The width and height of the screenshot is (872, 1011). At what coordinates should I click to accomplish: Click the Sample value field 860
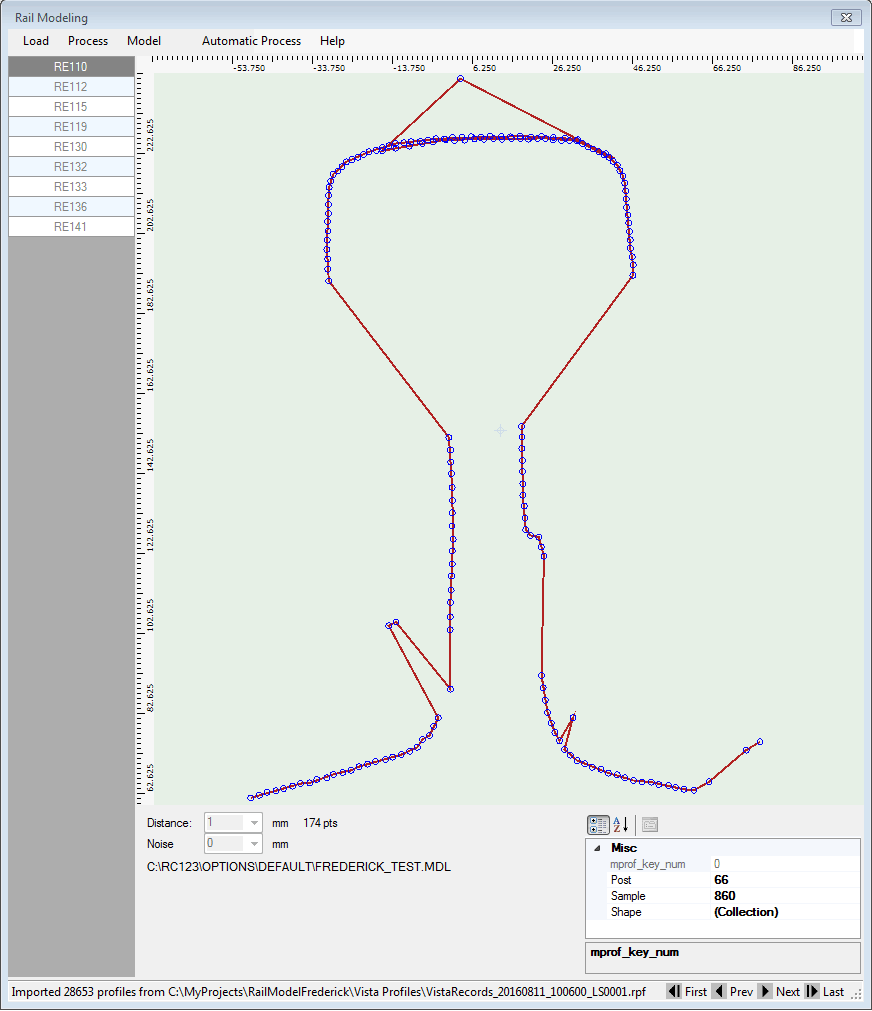pyautogui.click(x=783, y=896)
